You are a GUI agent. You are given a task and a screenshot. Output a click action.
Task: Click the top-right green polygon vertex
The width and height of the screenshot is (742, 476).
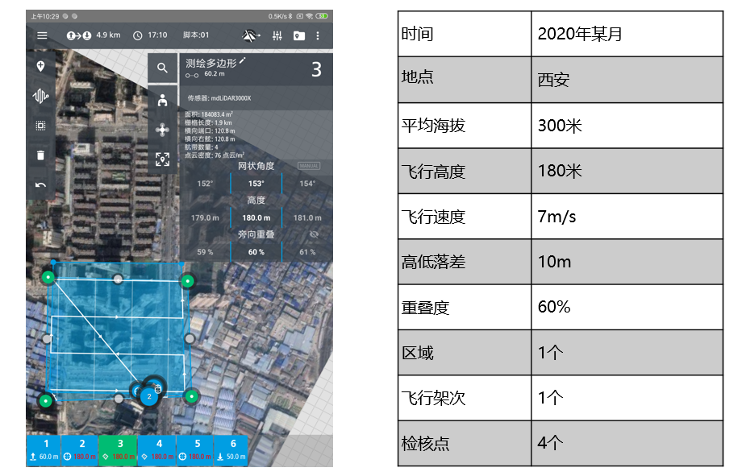[186, 282]
